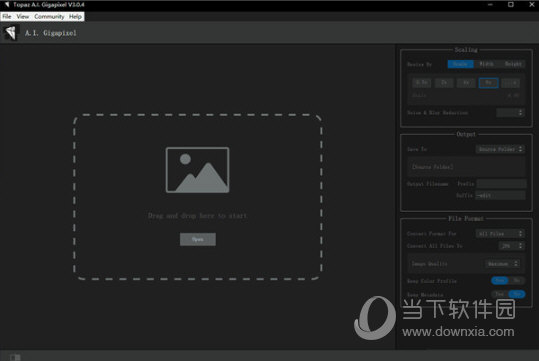This screenshot has height=361, width=539.
Task: Set Keep Color Profile to No
Action: coord(517,281)
